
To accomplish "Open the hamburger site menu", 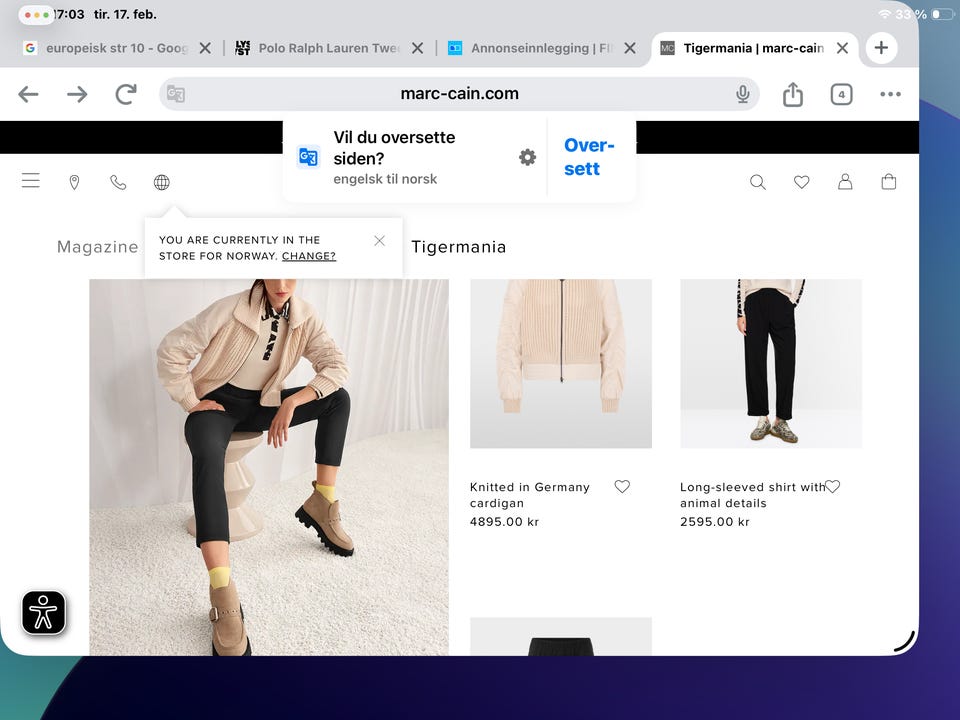I will click(x=31, y=181).
